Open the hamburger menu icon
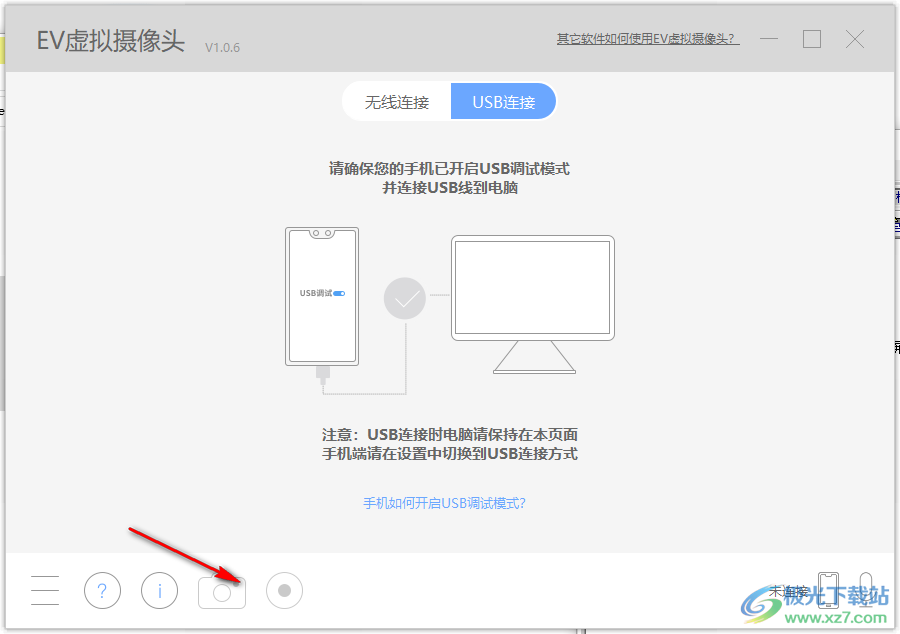 point(44,590)
